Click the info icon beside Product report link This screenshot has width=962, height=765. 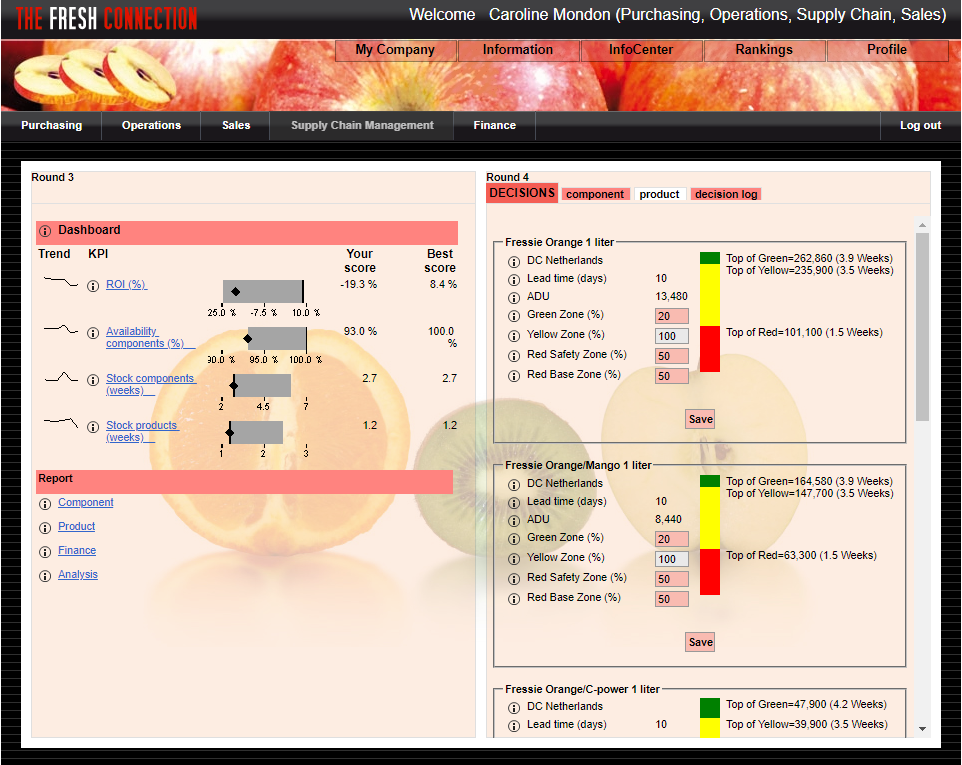[x=45, y=528]
